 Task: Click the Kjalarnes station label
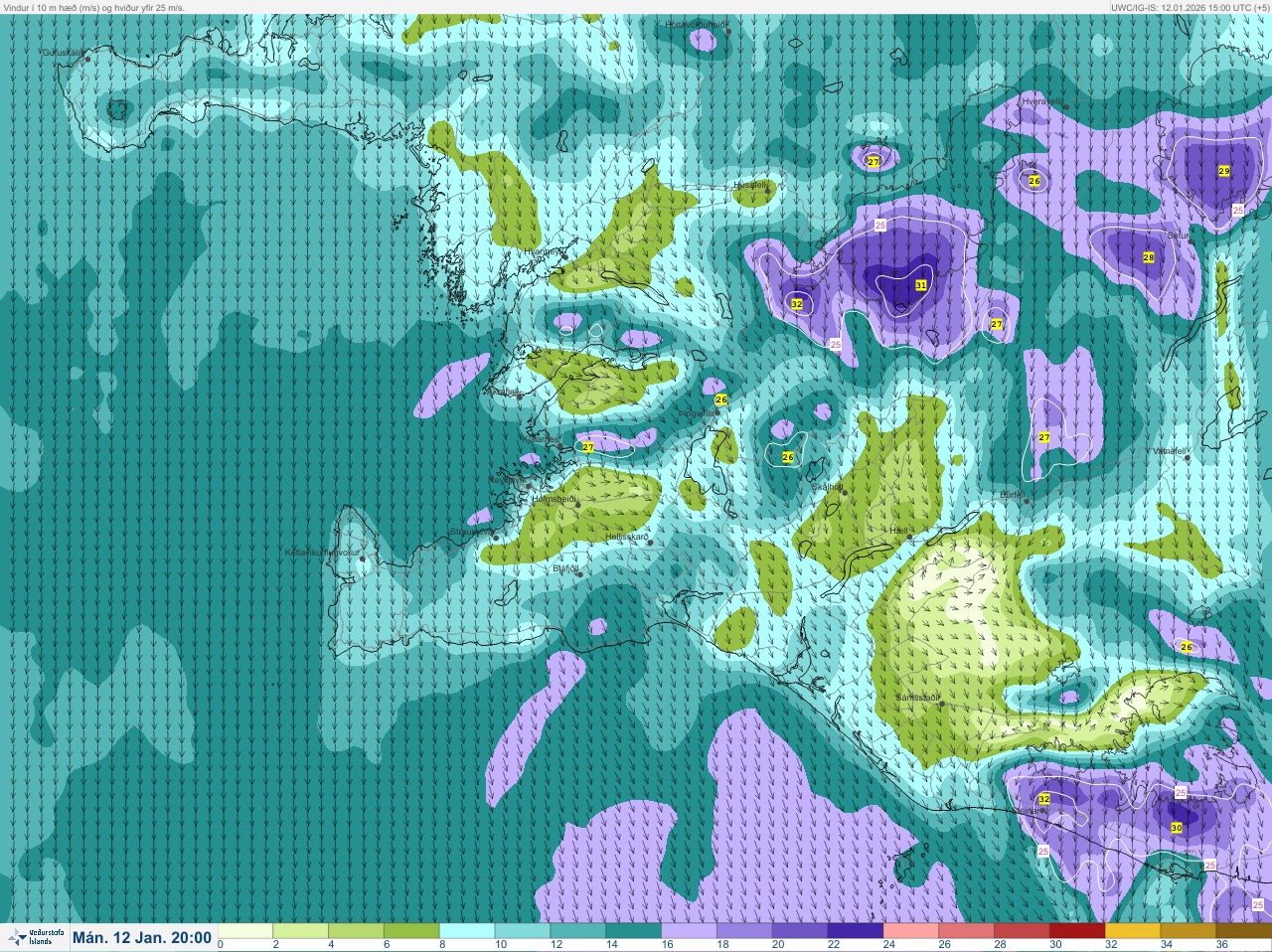pos(540,437)
